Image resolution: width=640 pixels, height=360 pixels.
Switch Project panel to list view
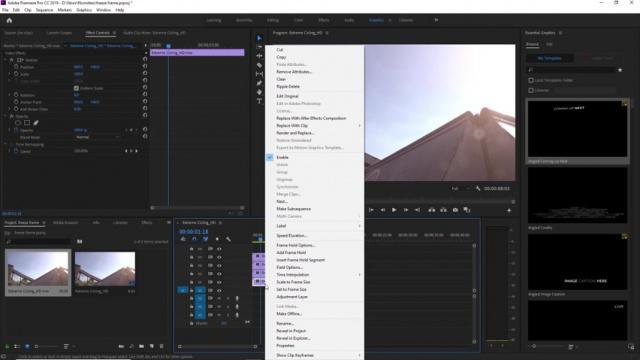[17, 347]
